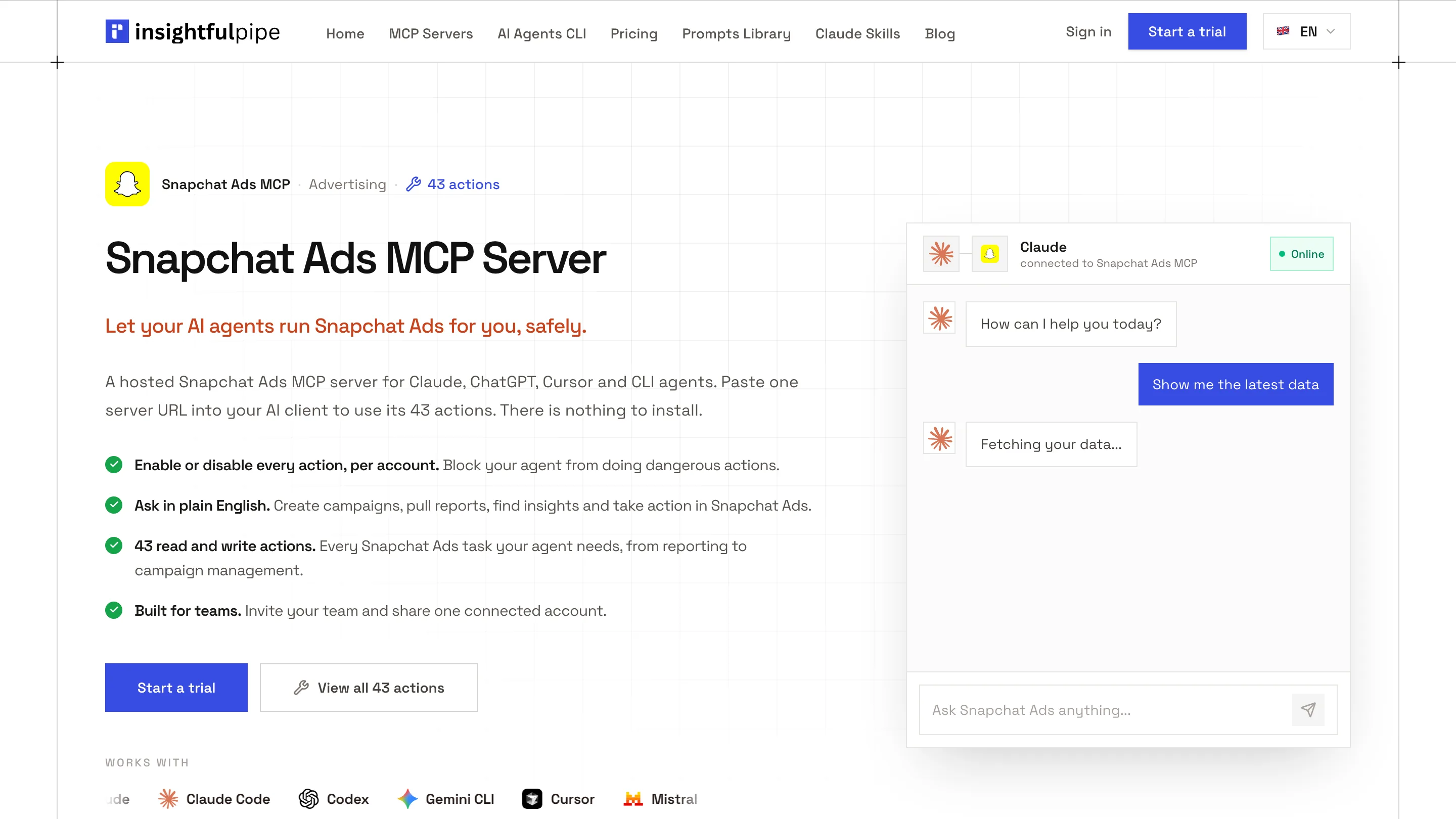The height and width of the screenshot is (819, 1456).
Task: Click the 'WORKS WITH' label
Action: click(147, 762)
